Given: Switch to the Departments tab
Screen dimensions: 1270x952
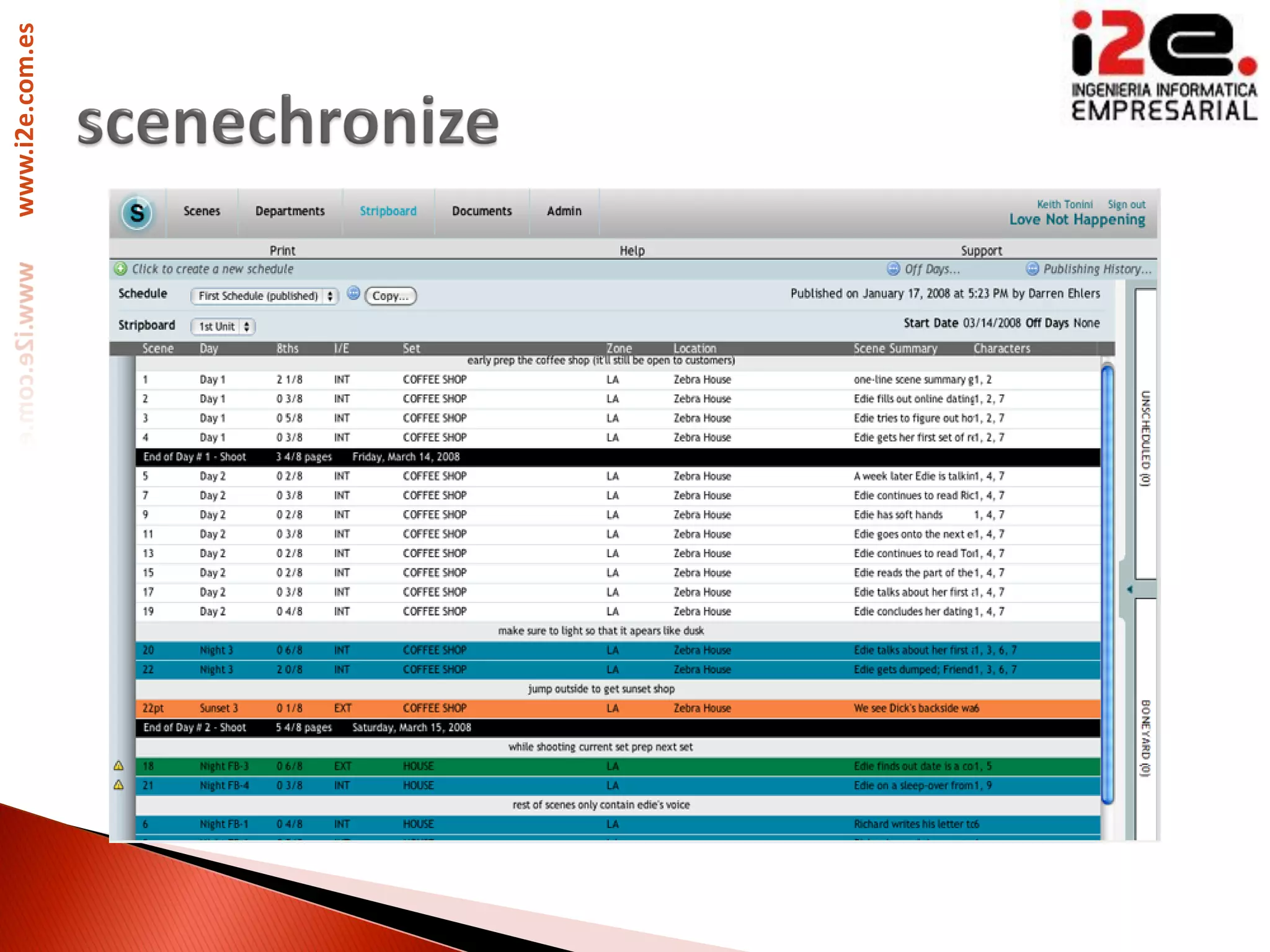Looking at the screenshot, I should pyautogui.click(x=290, y=211).
